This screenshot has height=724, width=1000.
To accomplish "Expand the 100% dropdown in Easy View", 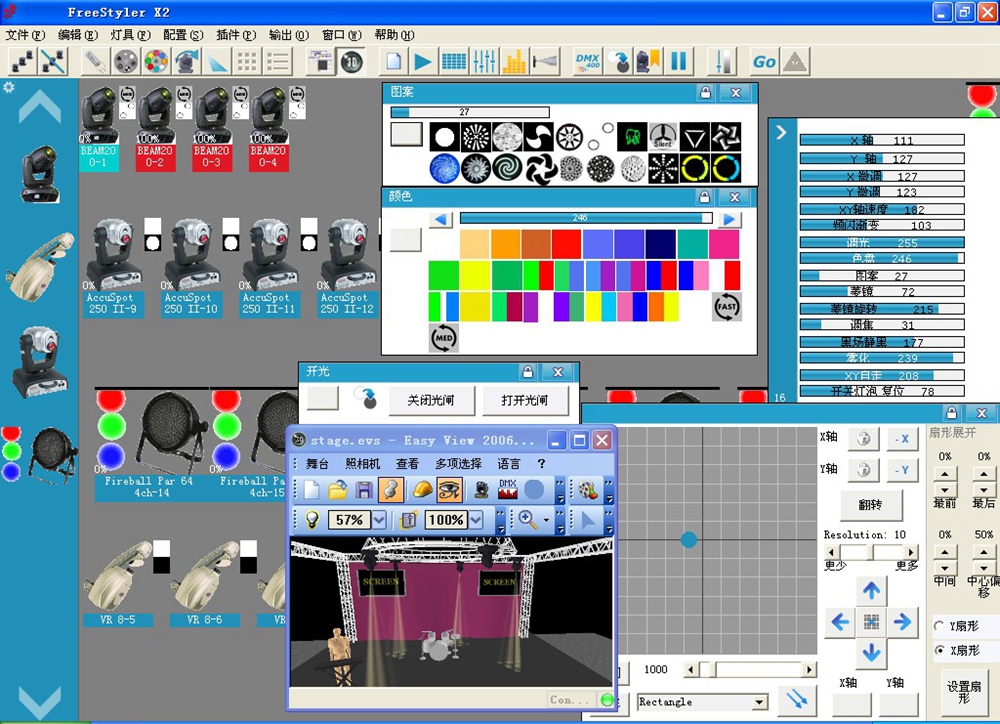I will coord(474,520).
